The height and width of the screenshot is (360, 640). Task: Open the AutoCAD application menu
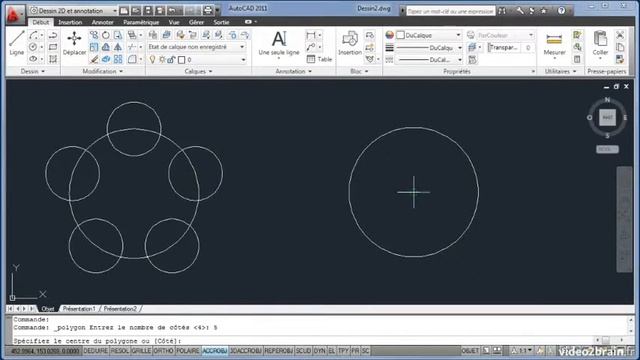(15, 15)
